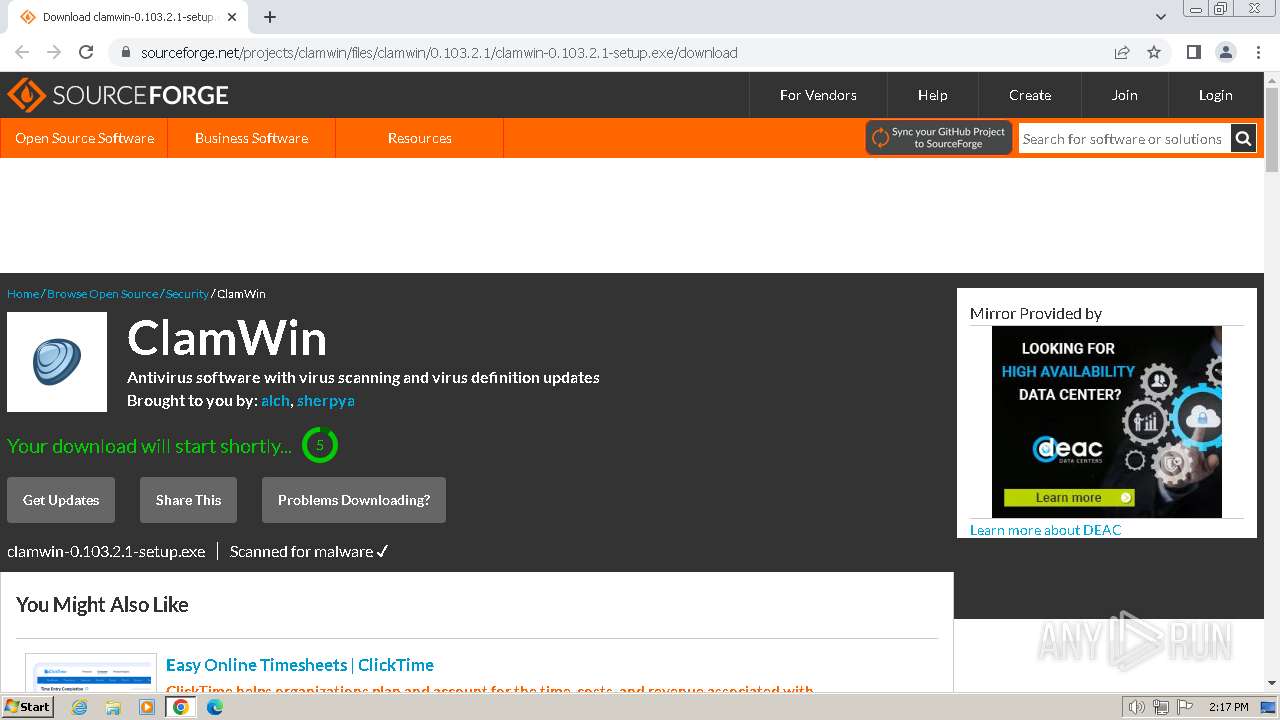The width and height of the screenshot is (1280, 720).
Task: Expand the tab search chevron
Action: (x=1161, y=17)
